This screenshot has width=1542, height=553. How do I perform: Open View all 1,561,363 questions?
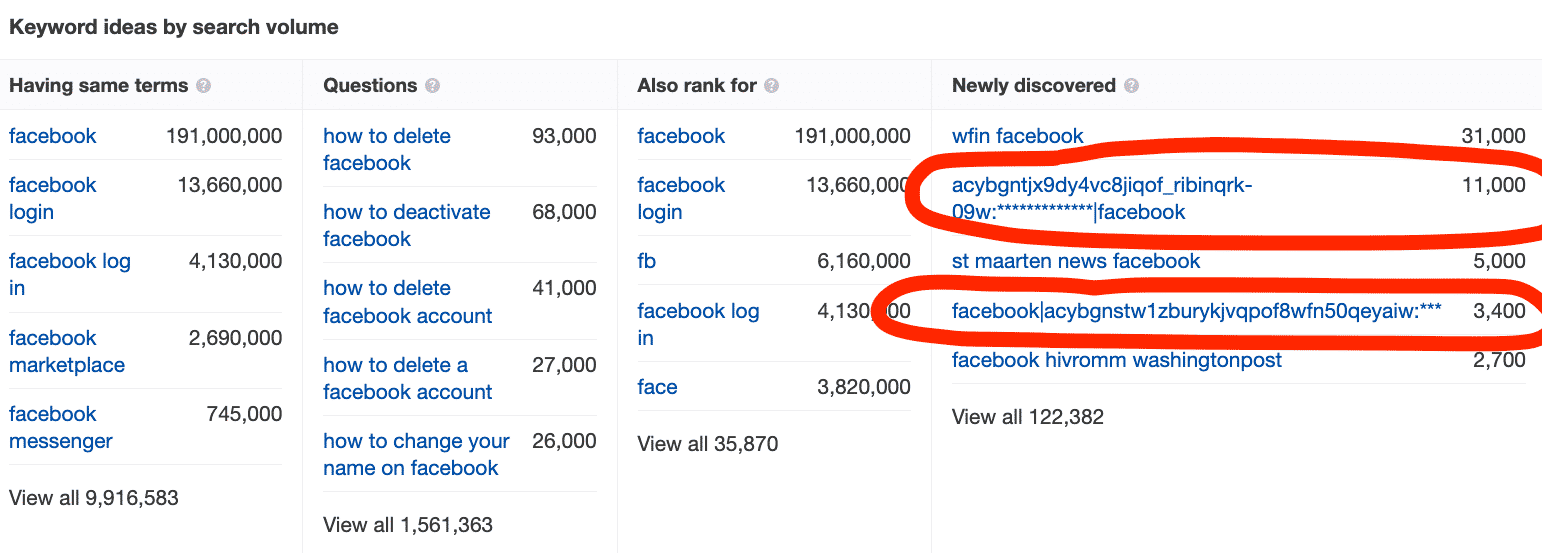(x=408, y=524)
